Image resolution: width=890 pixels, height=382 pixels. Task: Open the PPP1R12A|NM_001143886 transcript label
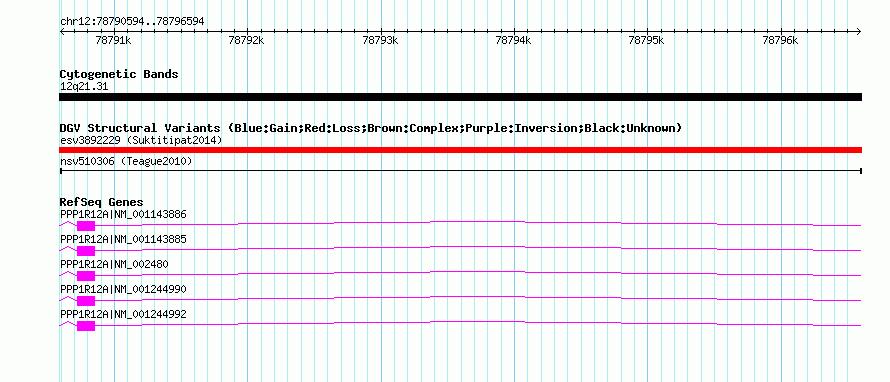coord(123,215)
